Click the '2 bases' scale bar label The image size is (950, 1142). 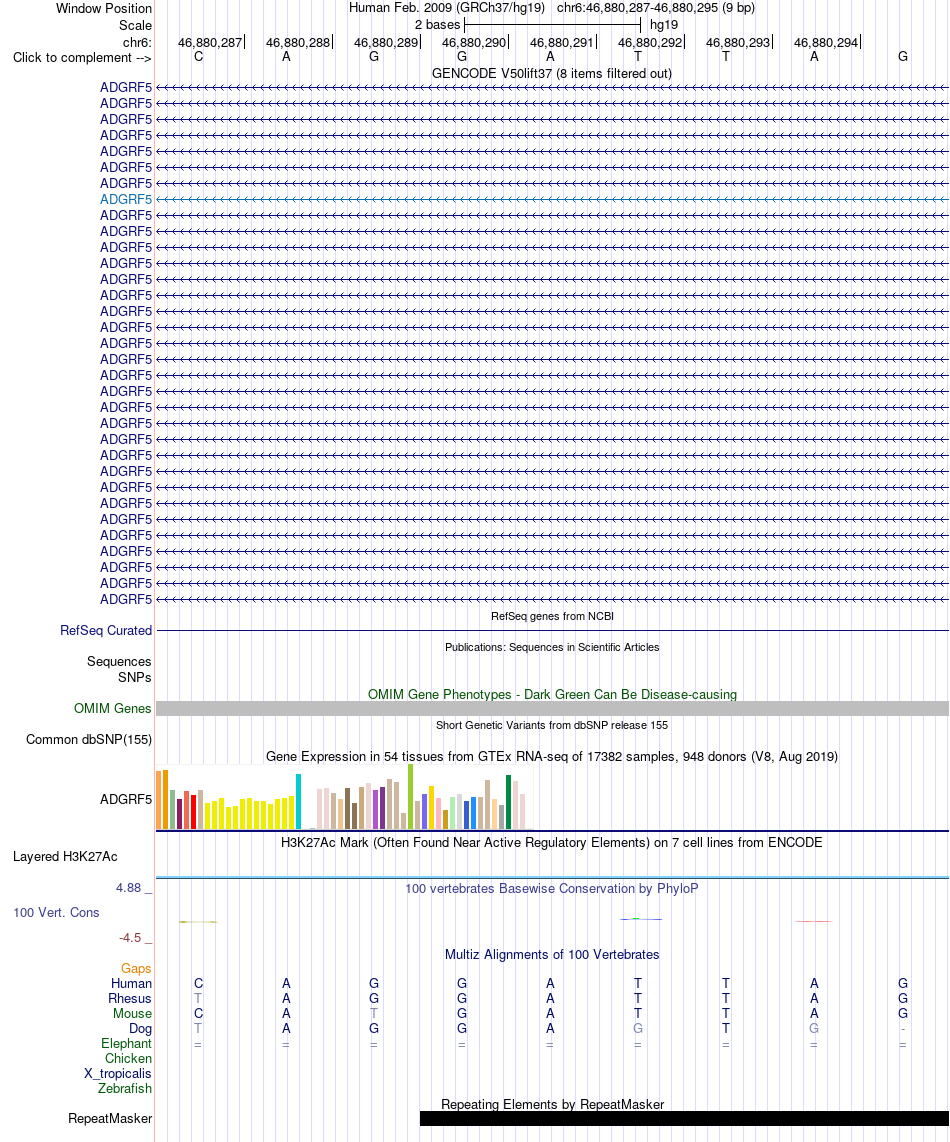pos(437,25)
